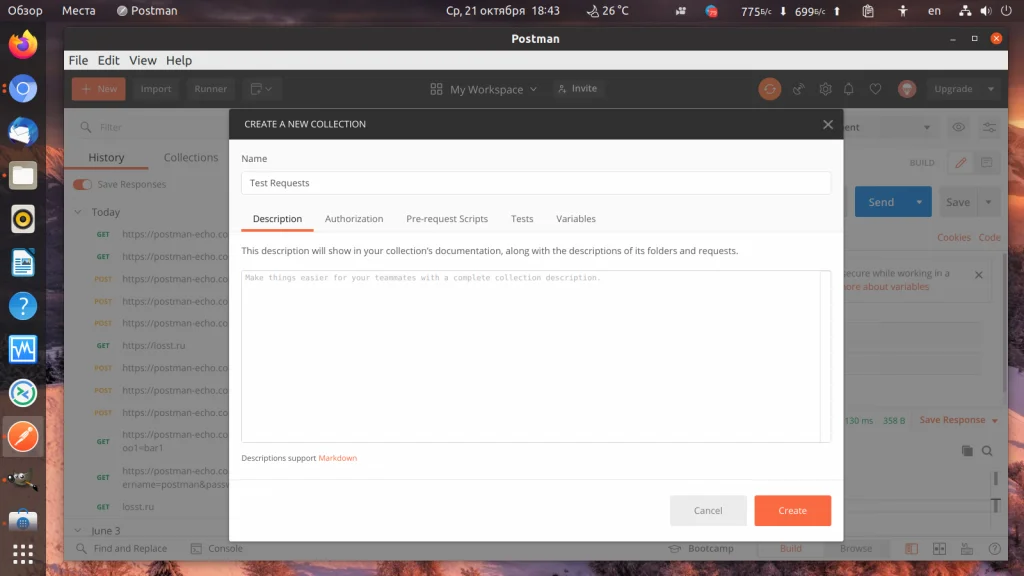This screenshot has height=576, width=1024.
Task: Open the notifications bell icon
Action: tap(848, 89)
